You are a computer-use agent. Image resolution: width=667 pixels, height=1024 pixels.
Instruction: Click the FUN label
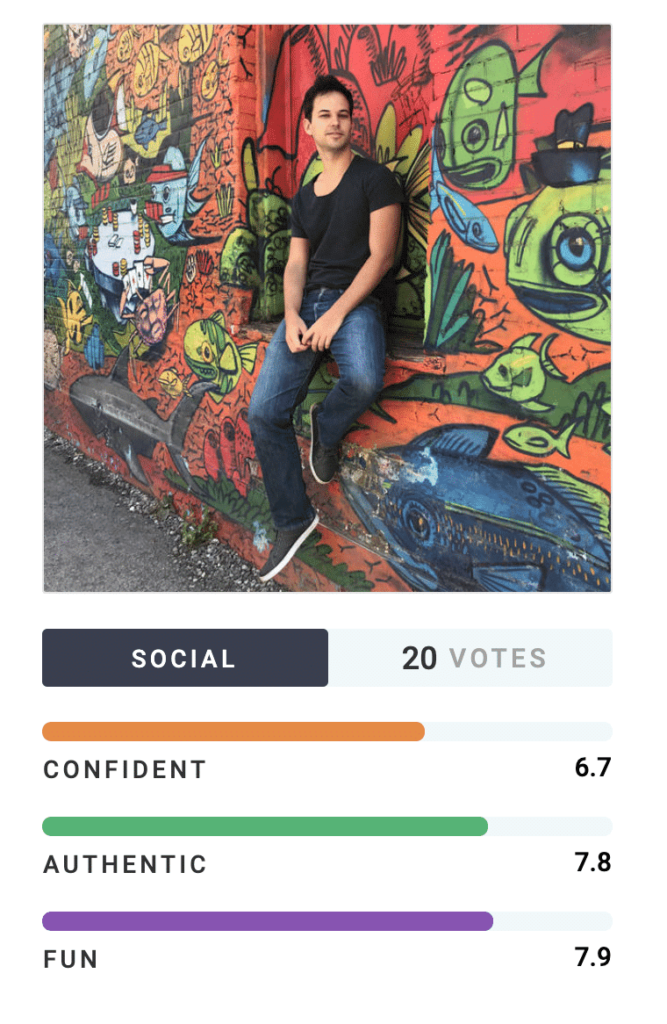tap(71, 960)
